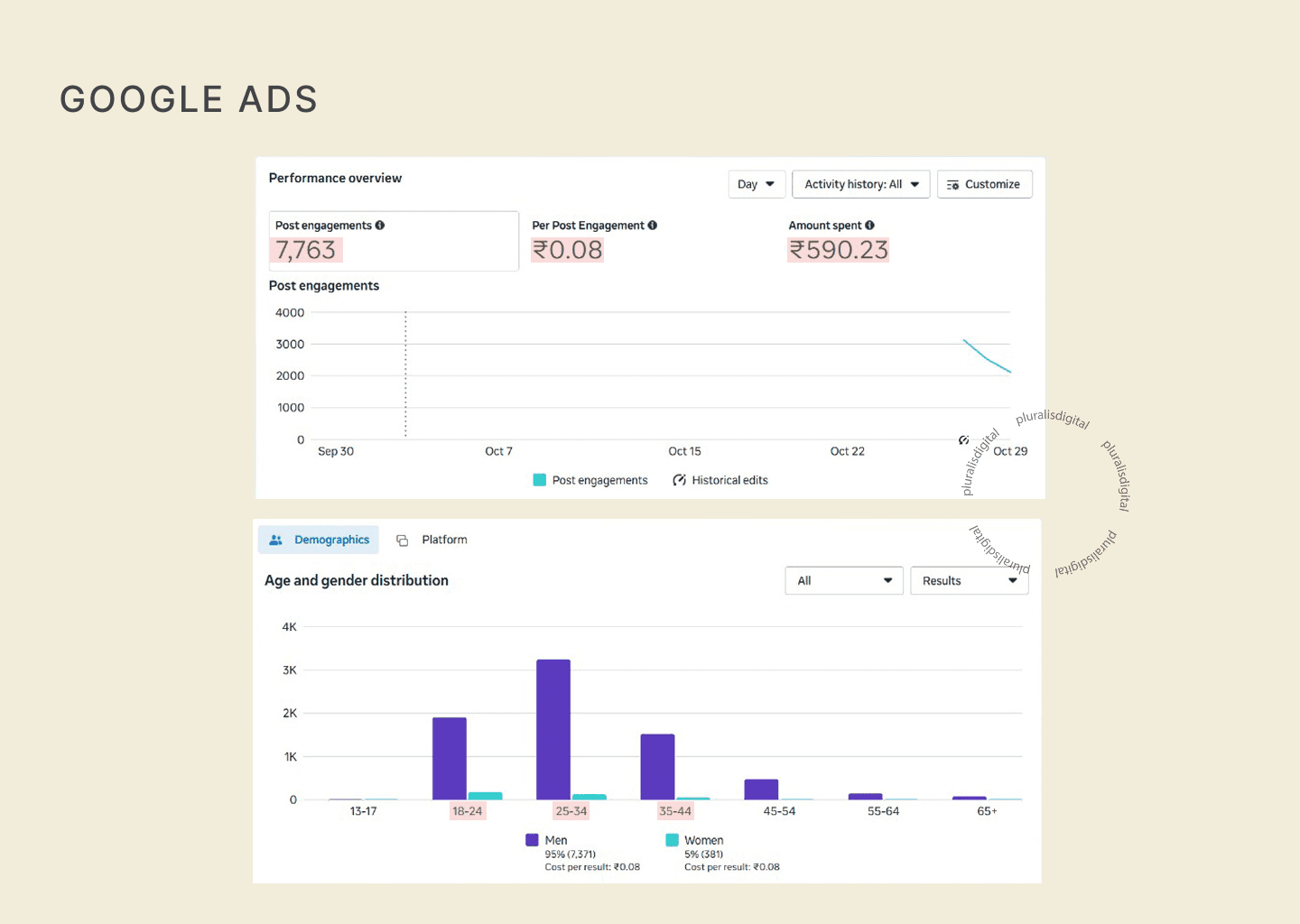1300x924 pixels.
Task: Click the Platform devices icon
Action: point(403,541)
